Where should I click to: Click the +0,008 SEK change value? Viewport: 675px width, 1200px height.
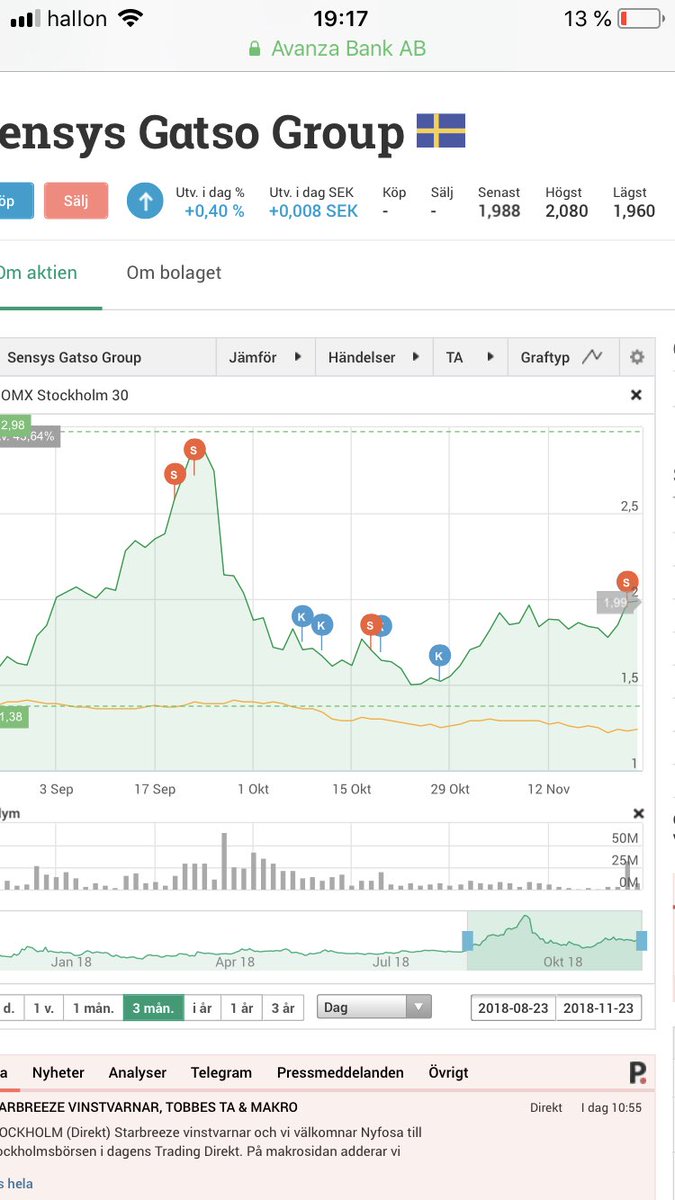[x=313, y=211]
